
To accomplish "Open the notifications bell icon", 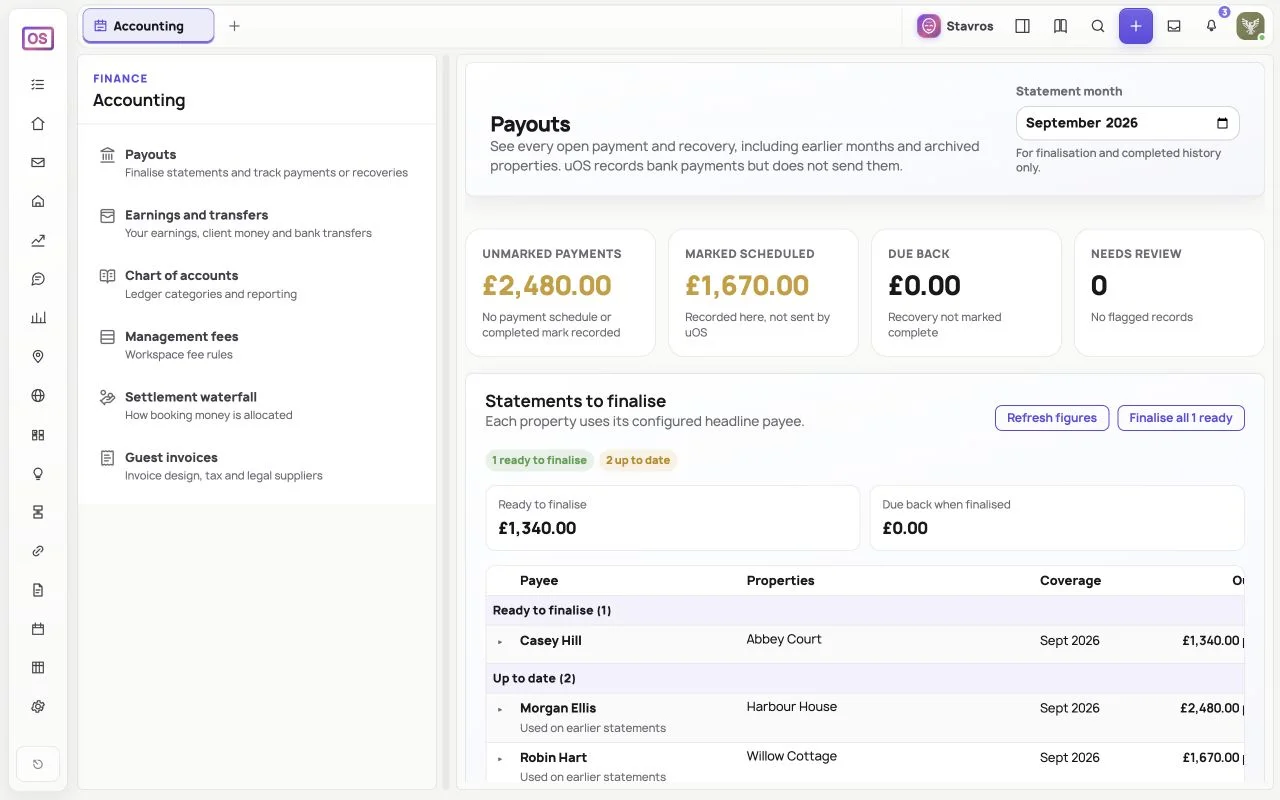I will (1211, 26).
